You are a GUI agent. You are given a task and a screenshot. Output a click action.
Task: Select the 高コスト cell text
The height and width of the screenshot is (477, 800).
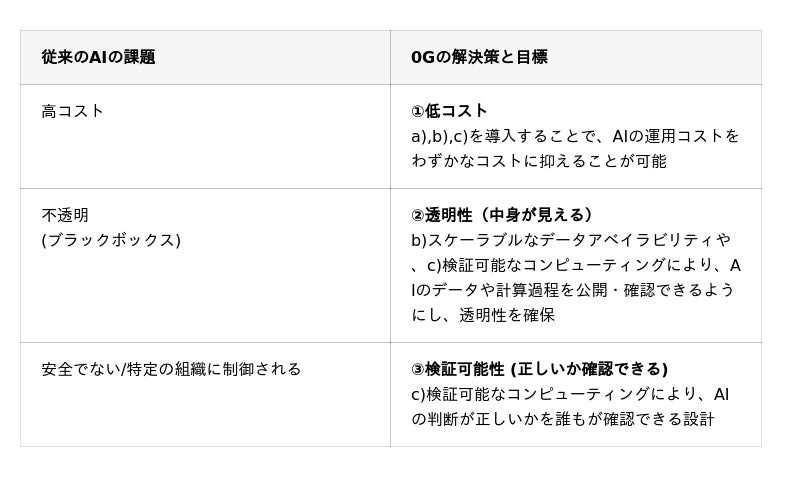tap(72, 111)
